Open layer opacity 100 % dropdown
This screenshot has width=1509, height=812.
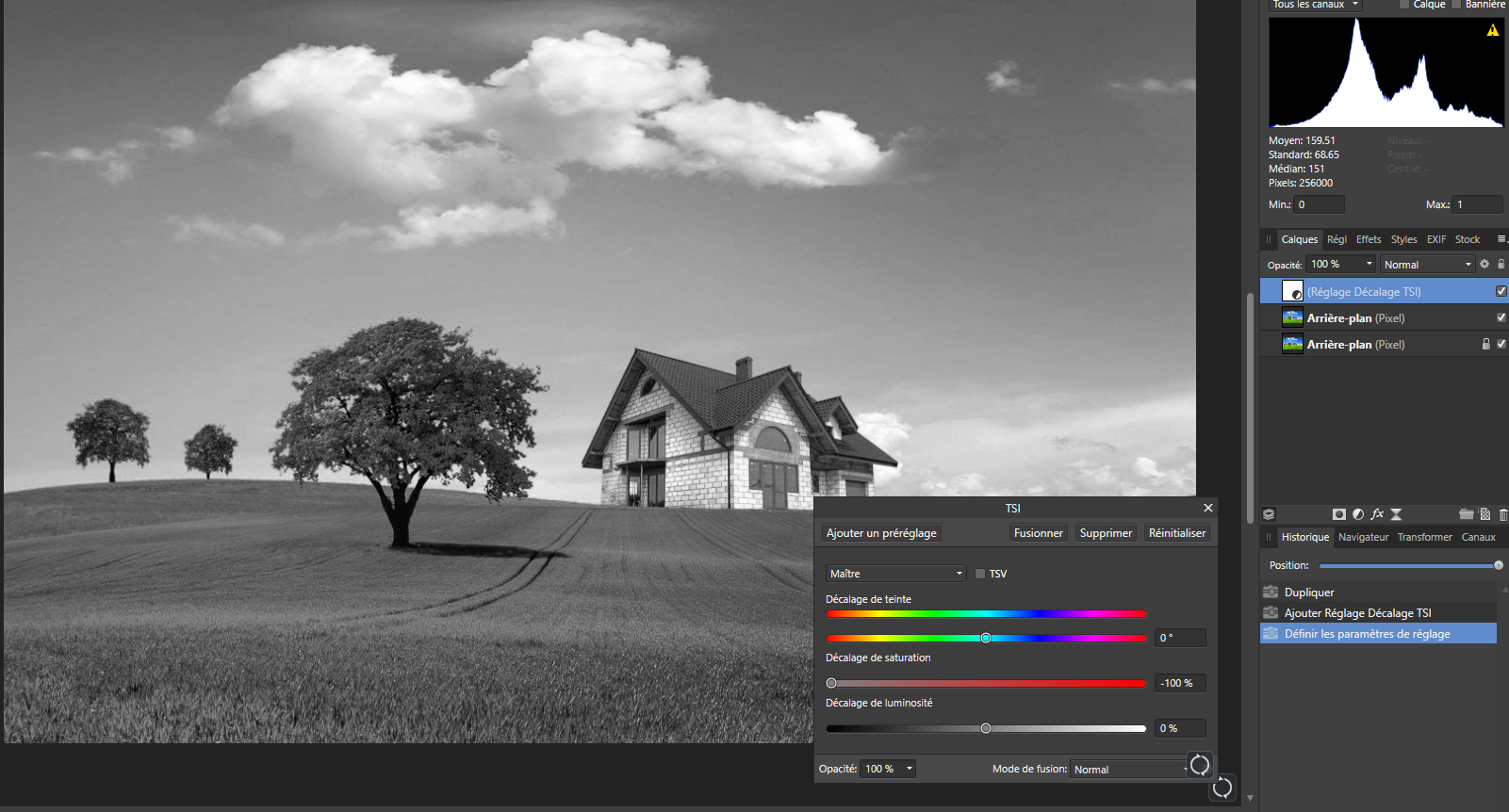(x=1341, y=265)
